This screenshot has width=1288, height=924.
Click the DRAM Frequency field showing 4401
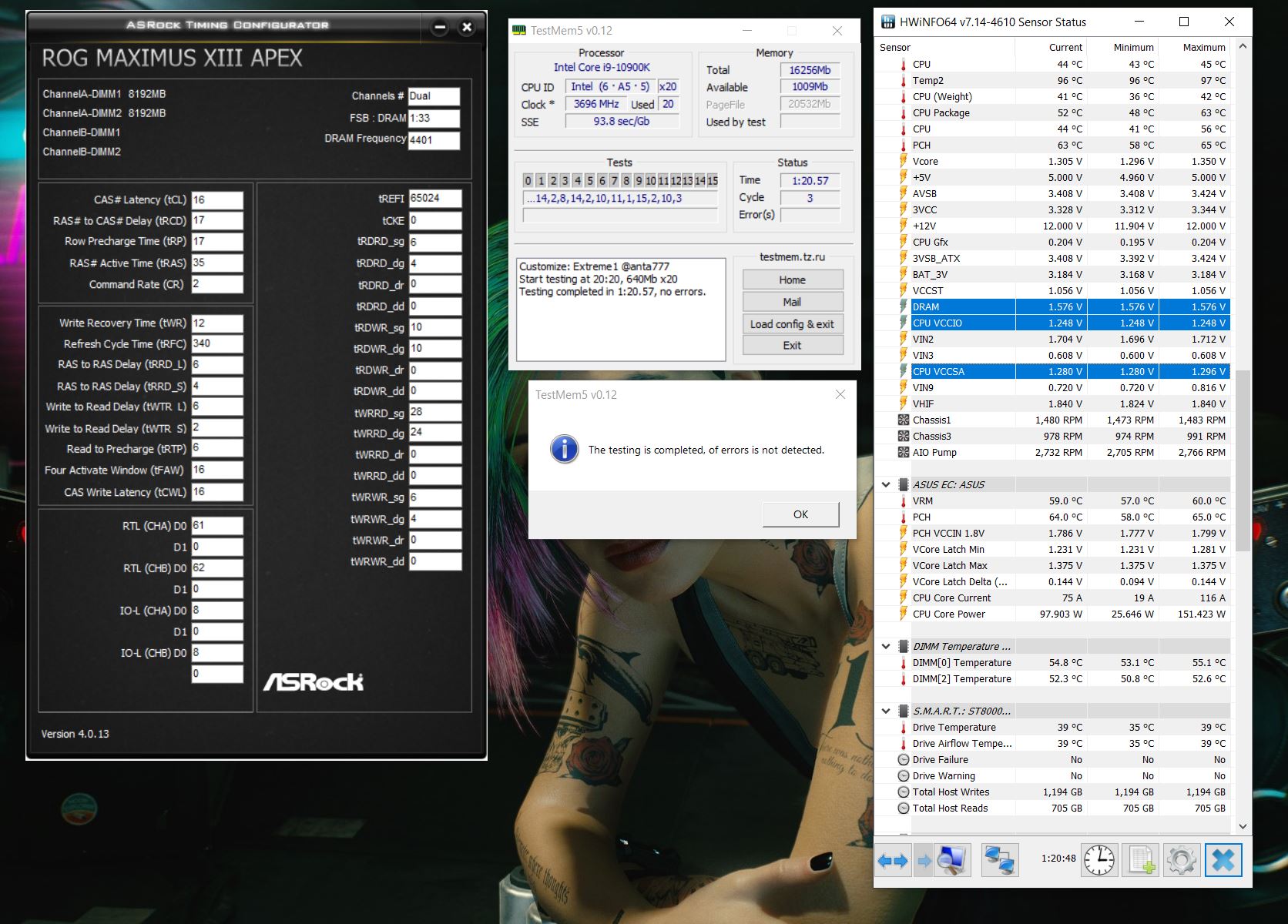pyautogui.click(x=434, y=140)
